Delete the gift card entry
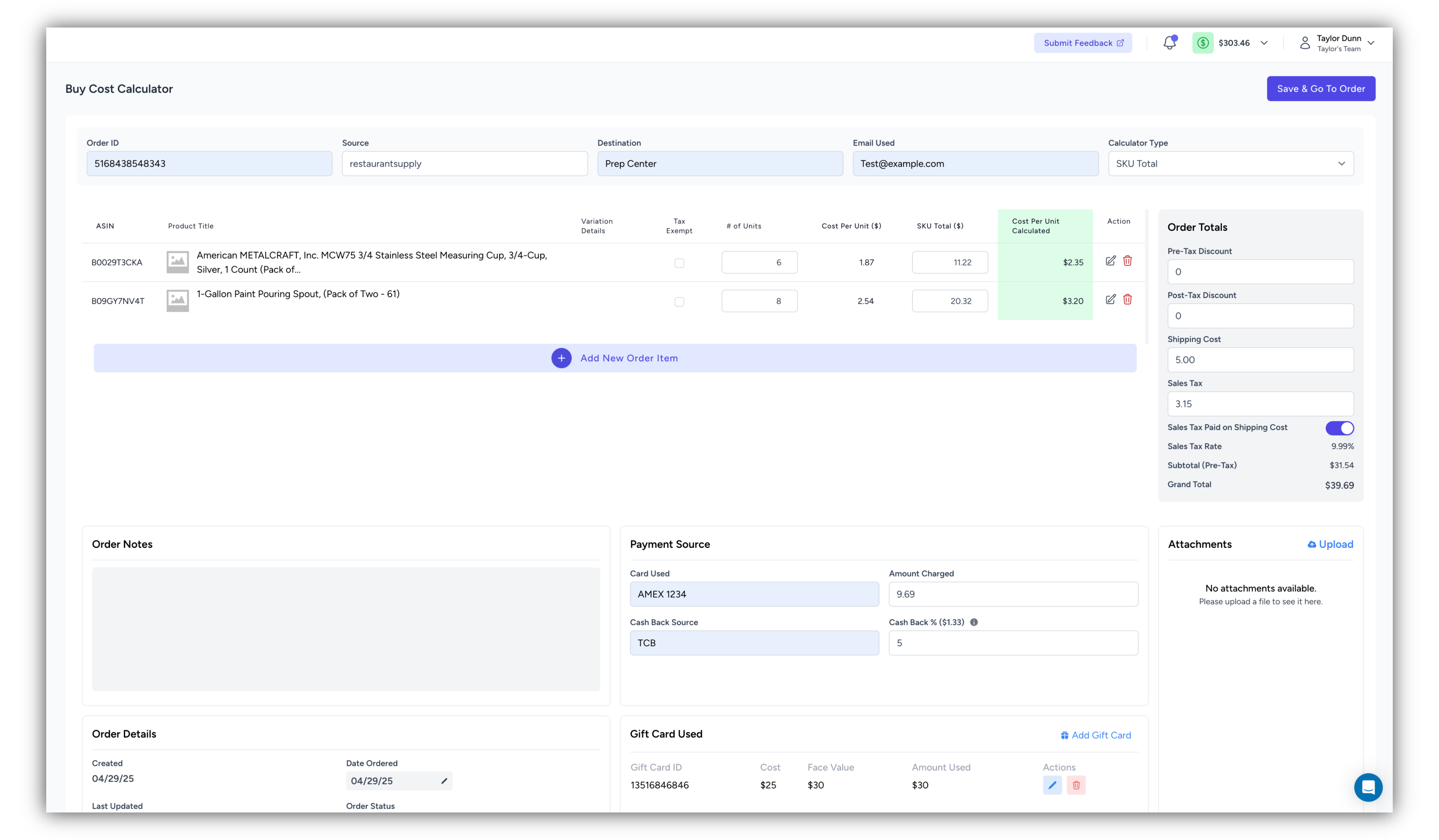Screen dimensions: 1439x840 pyautogui.click(x=1076, y=785)
